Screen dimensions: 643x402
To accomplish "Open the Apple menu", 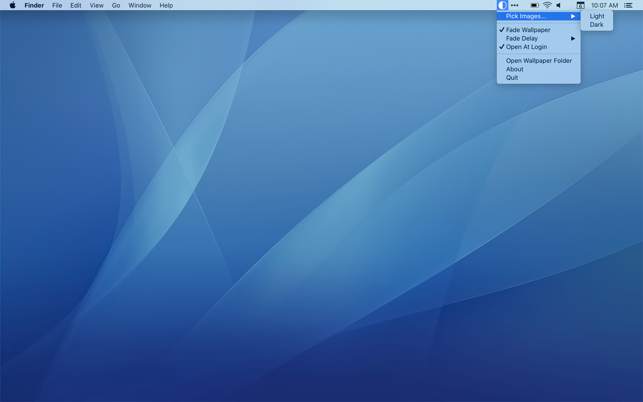I will [x=13, y=5].
